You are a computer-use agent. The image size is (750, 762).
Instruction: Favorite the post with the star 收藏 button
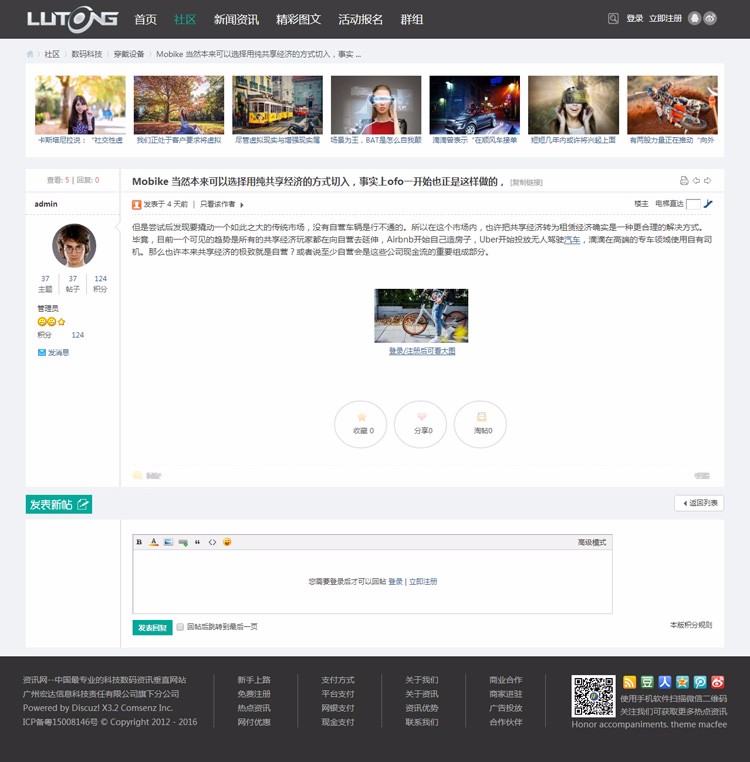click(361, 424)
